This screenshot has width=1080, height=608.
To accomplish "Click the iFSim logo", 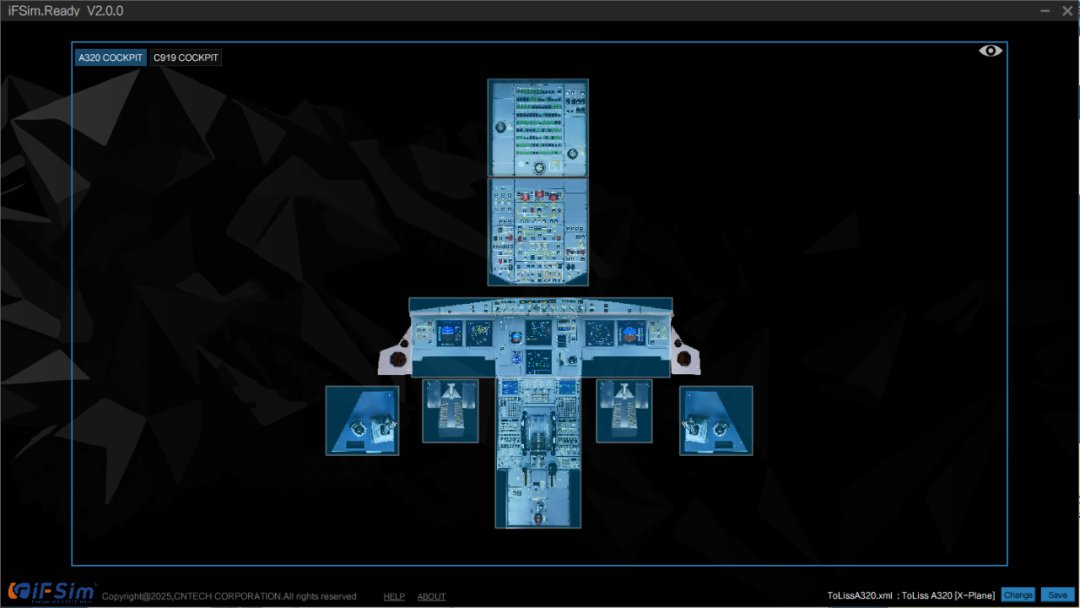I will tap(52, 592).
